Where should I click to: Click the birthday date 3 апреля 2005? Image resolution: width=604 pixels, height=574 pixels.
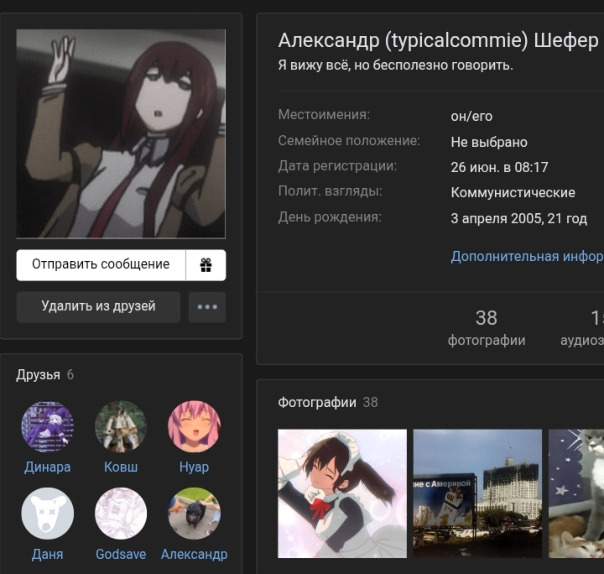(x=519, y=219)
